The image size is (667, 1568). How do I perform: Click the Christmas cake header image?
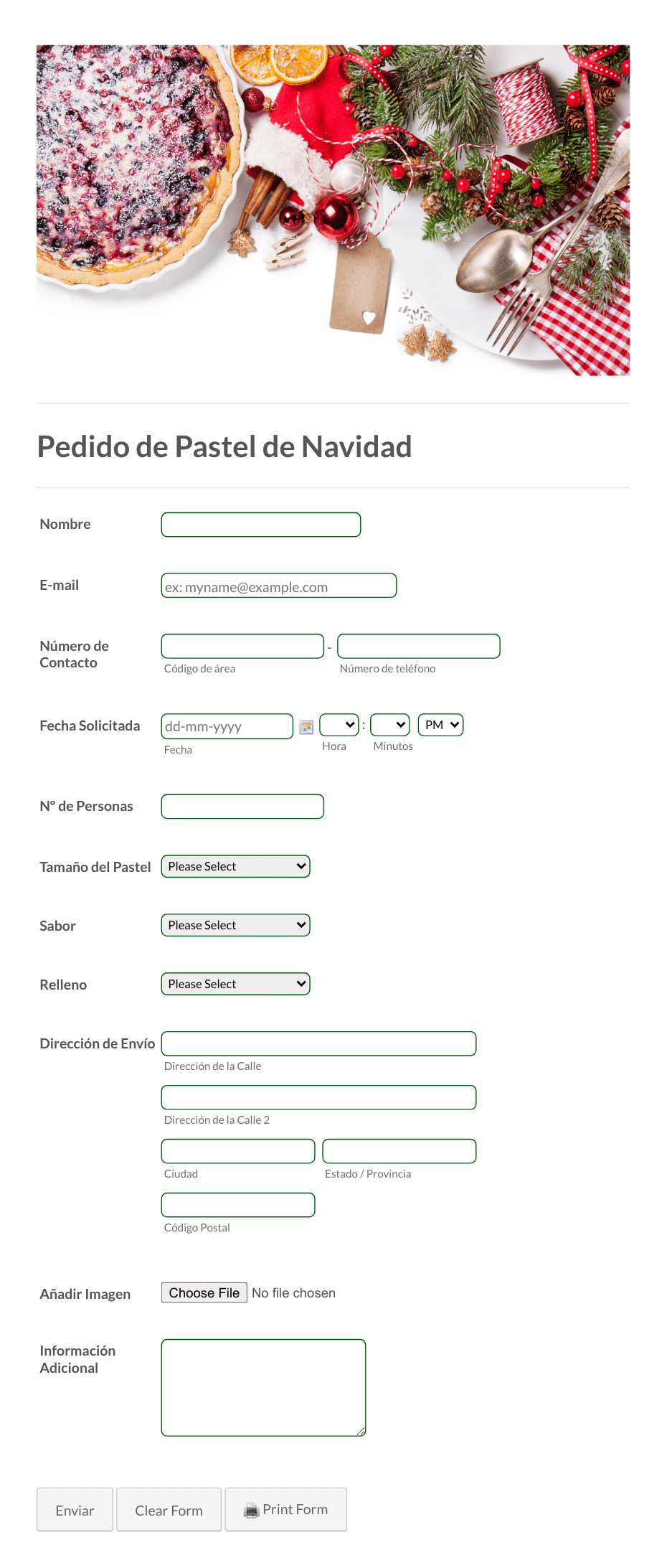(333, 210)
